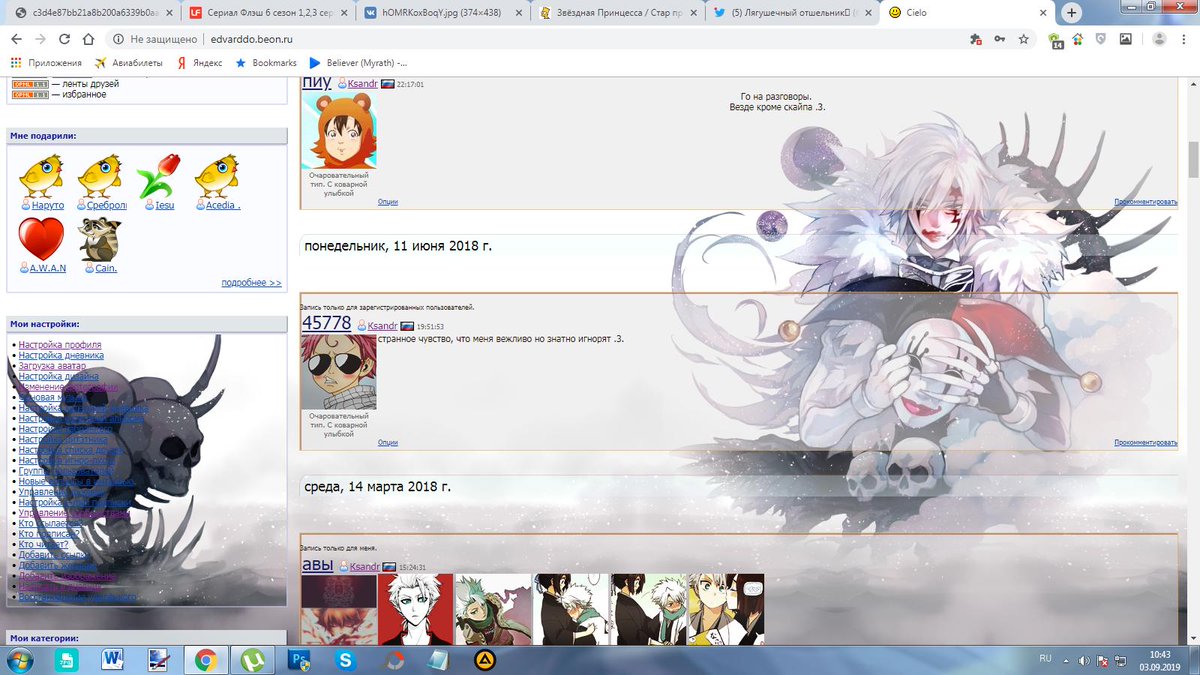Bookmark this page with the star icon
The height and width of the screenshot is (675, 1200).
click(x=1023, y=39)
